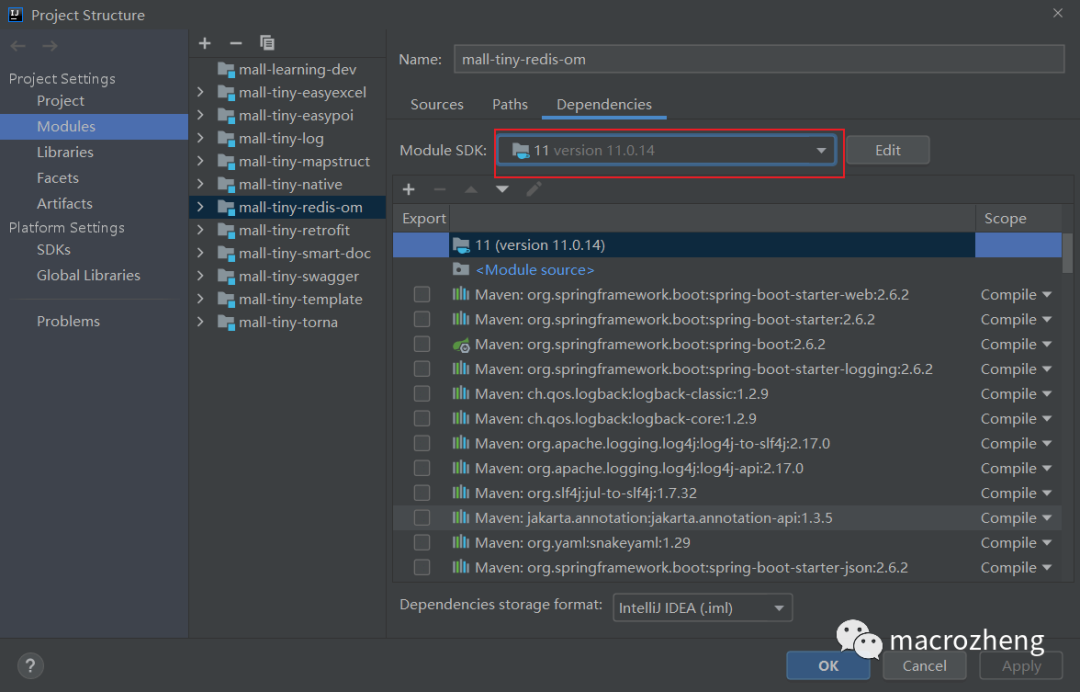1080x692 pixels.
Task: Check export for spring-boot-starter-logging
Action: tap(422, 369)
